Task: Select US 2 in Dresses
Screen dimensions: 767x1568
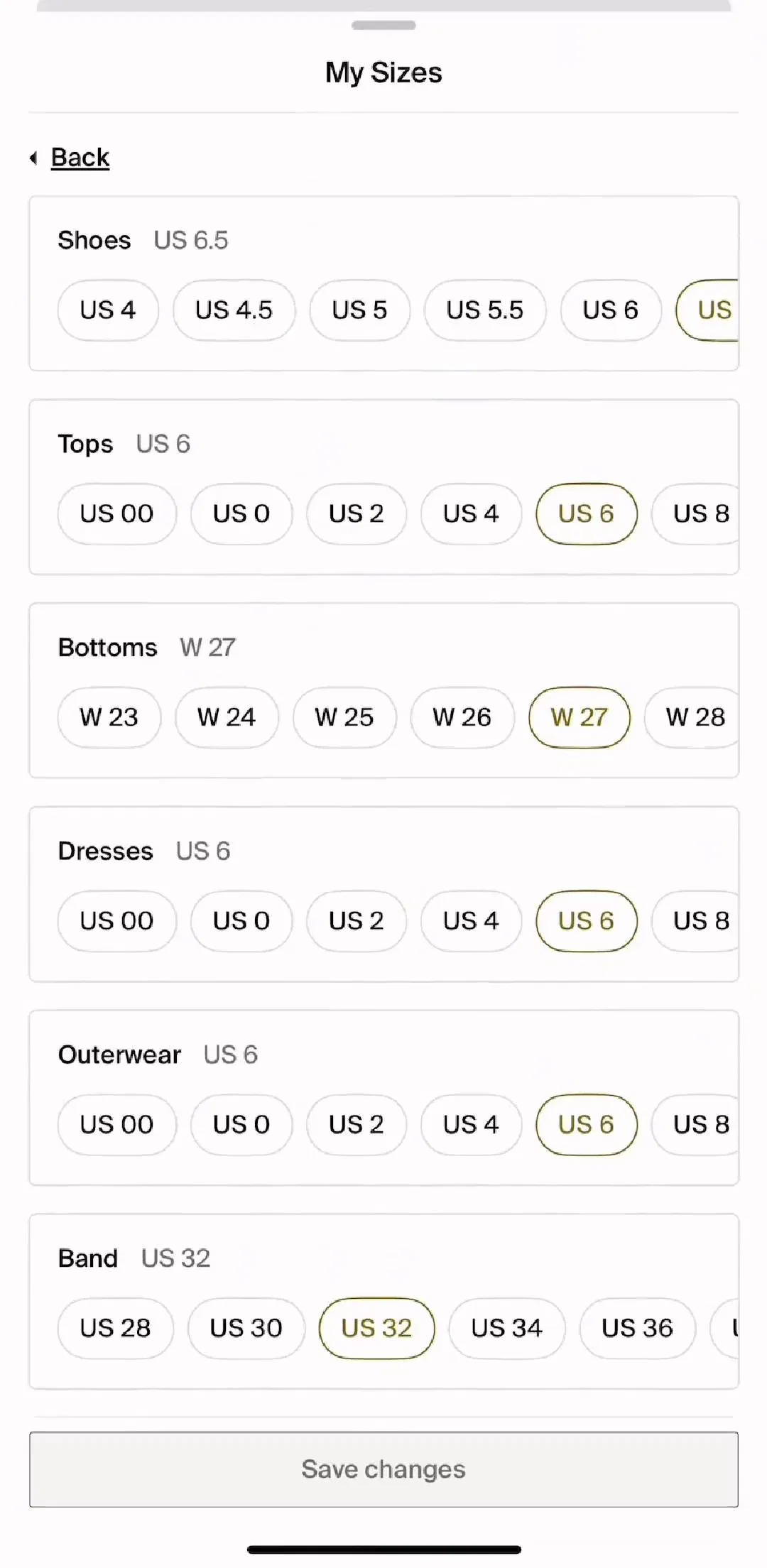Action: click(357, 921)
